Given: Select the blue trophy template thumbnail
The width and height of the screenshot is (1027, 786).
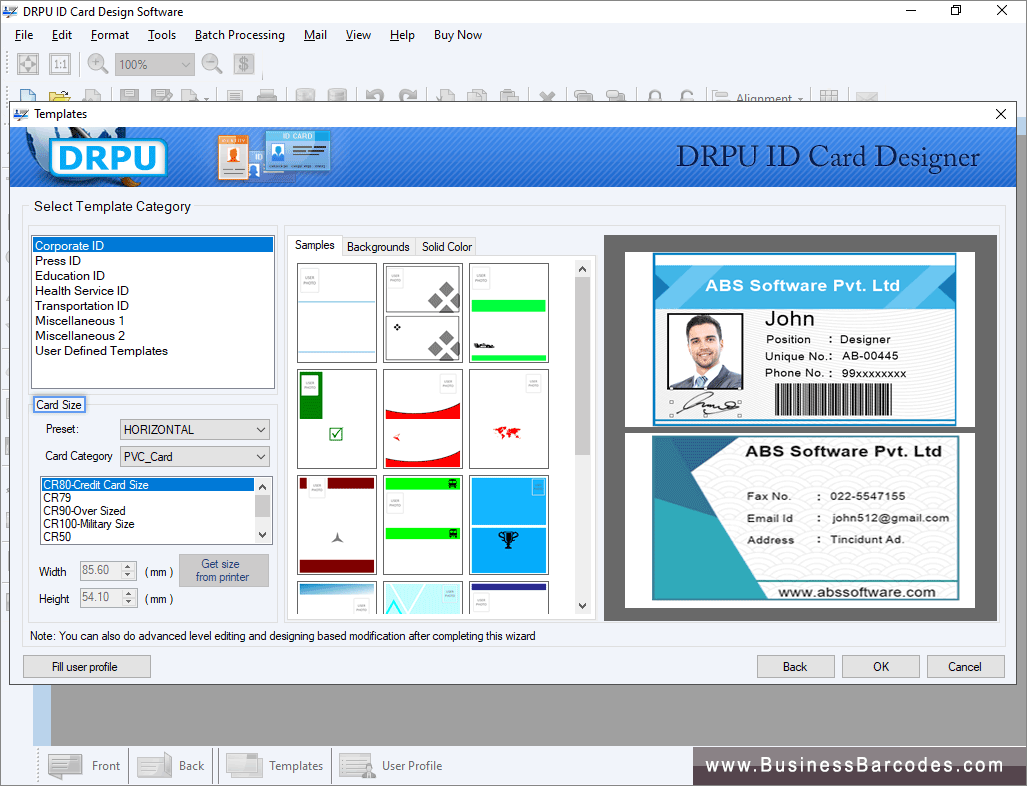Looking at the screenshot, I should point(508,526).
